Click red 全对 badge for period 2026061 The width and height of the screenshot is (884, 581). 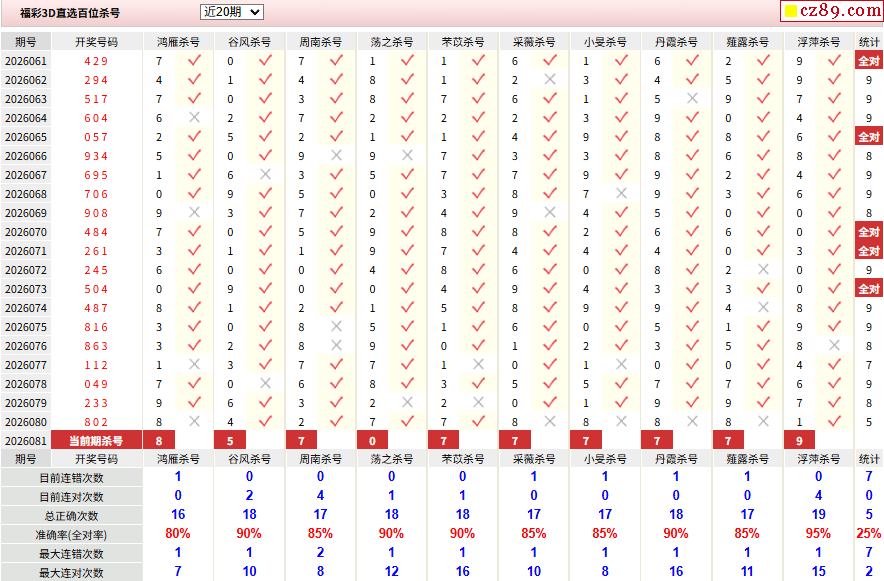tap(869, 61)
